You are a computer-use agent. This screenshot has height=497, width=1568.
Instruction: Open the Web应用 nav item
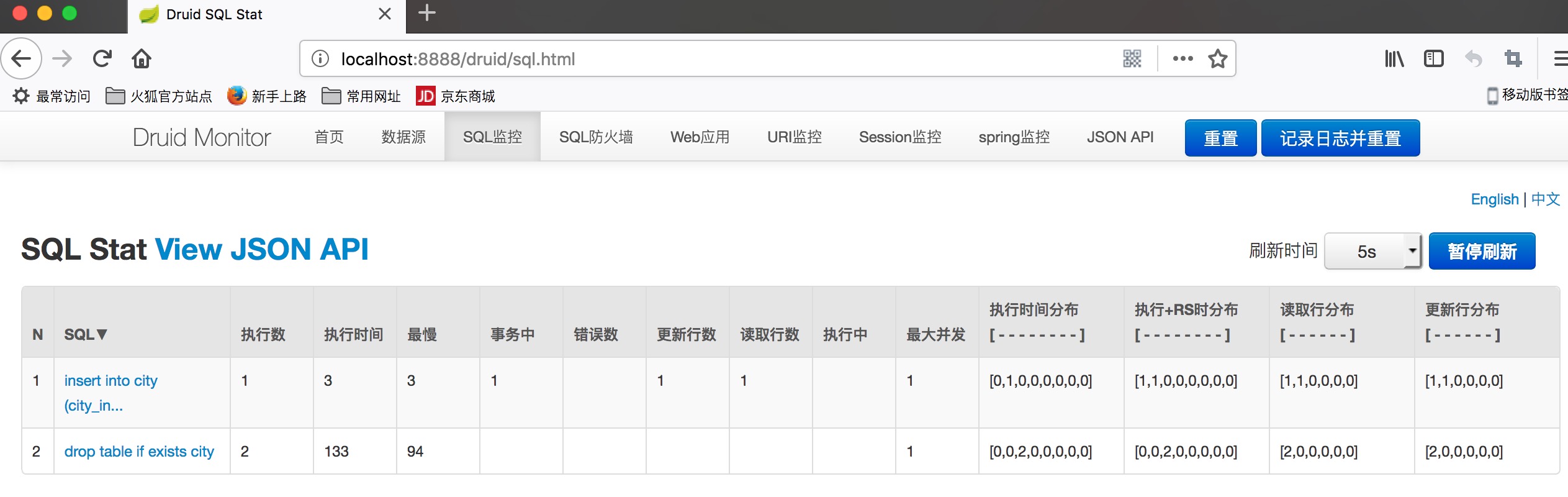700,137
